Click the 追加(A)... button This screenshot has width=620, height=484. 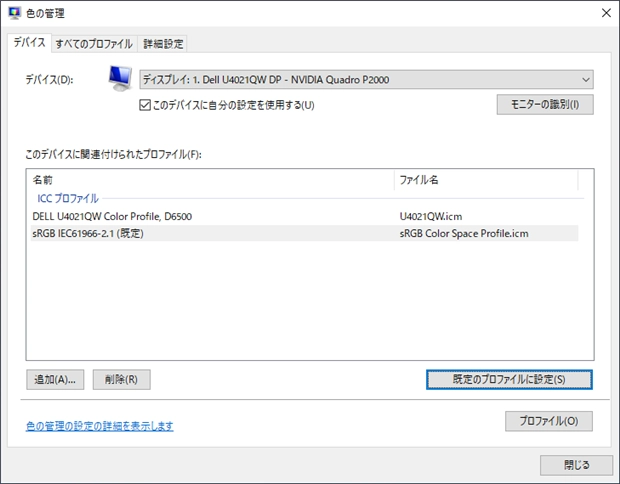(55, 380)
